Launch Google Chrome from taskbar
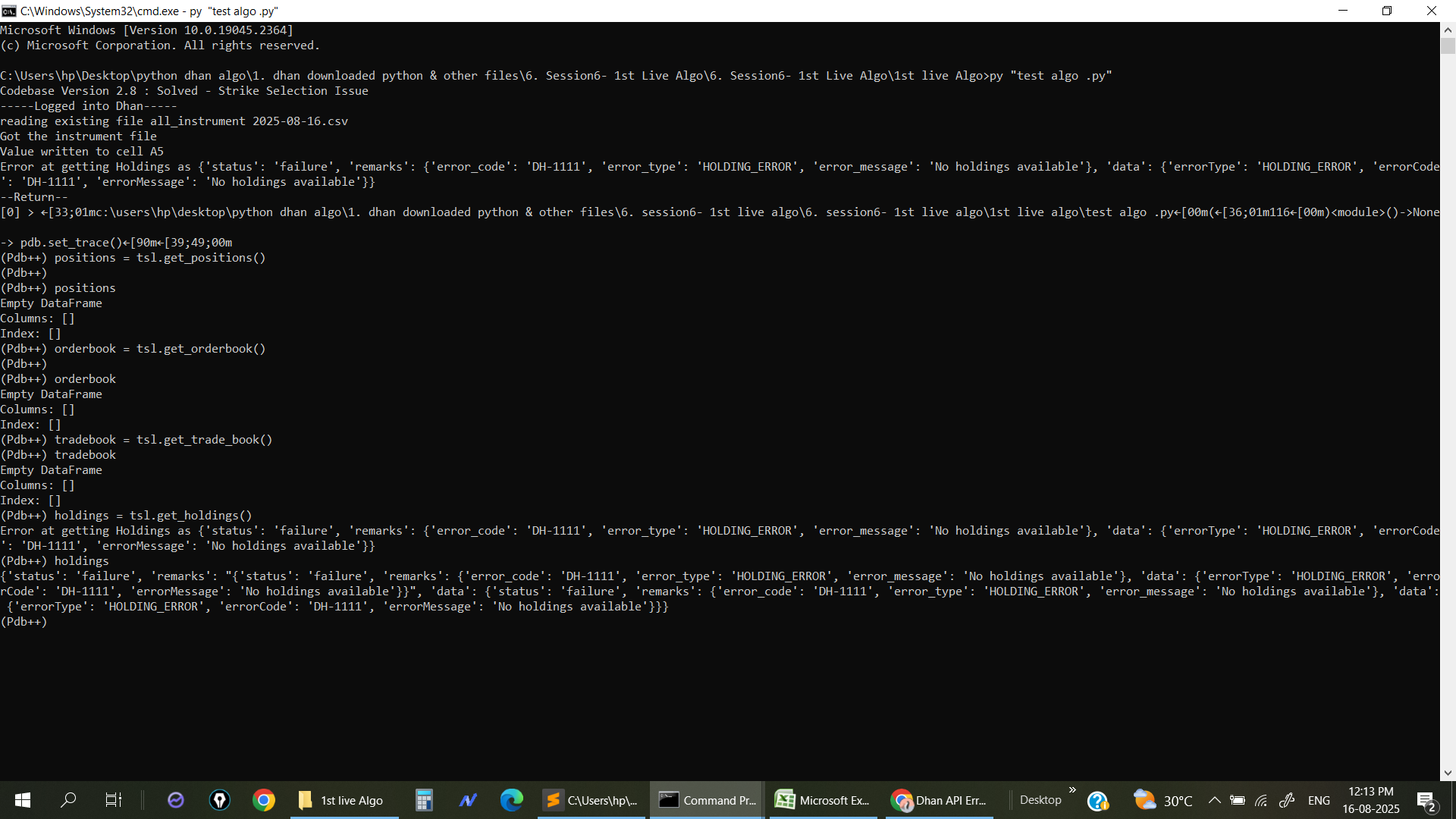The image size is (1456, 819). pos(264,800)
